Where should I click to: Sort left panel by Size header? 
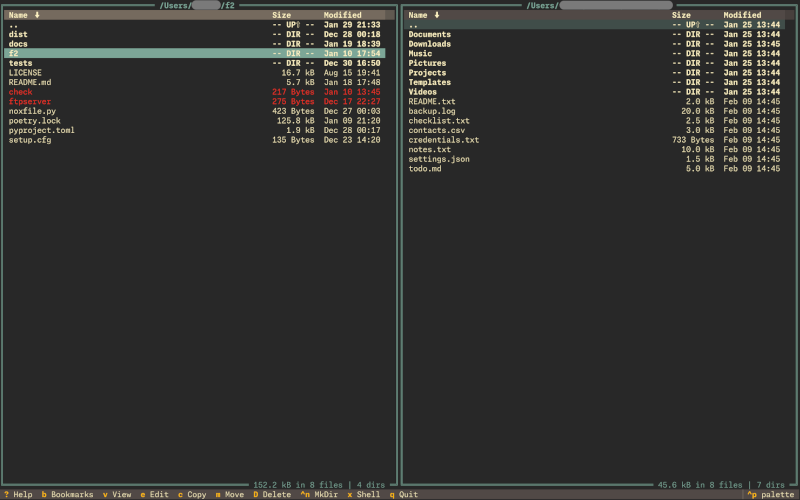[282, 15]
